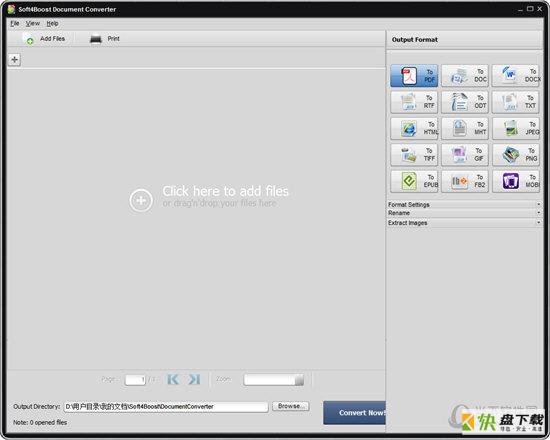This screenshot has height=440, width=550.
Task: Expand the Rename section
Action: point(464,213)
